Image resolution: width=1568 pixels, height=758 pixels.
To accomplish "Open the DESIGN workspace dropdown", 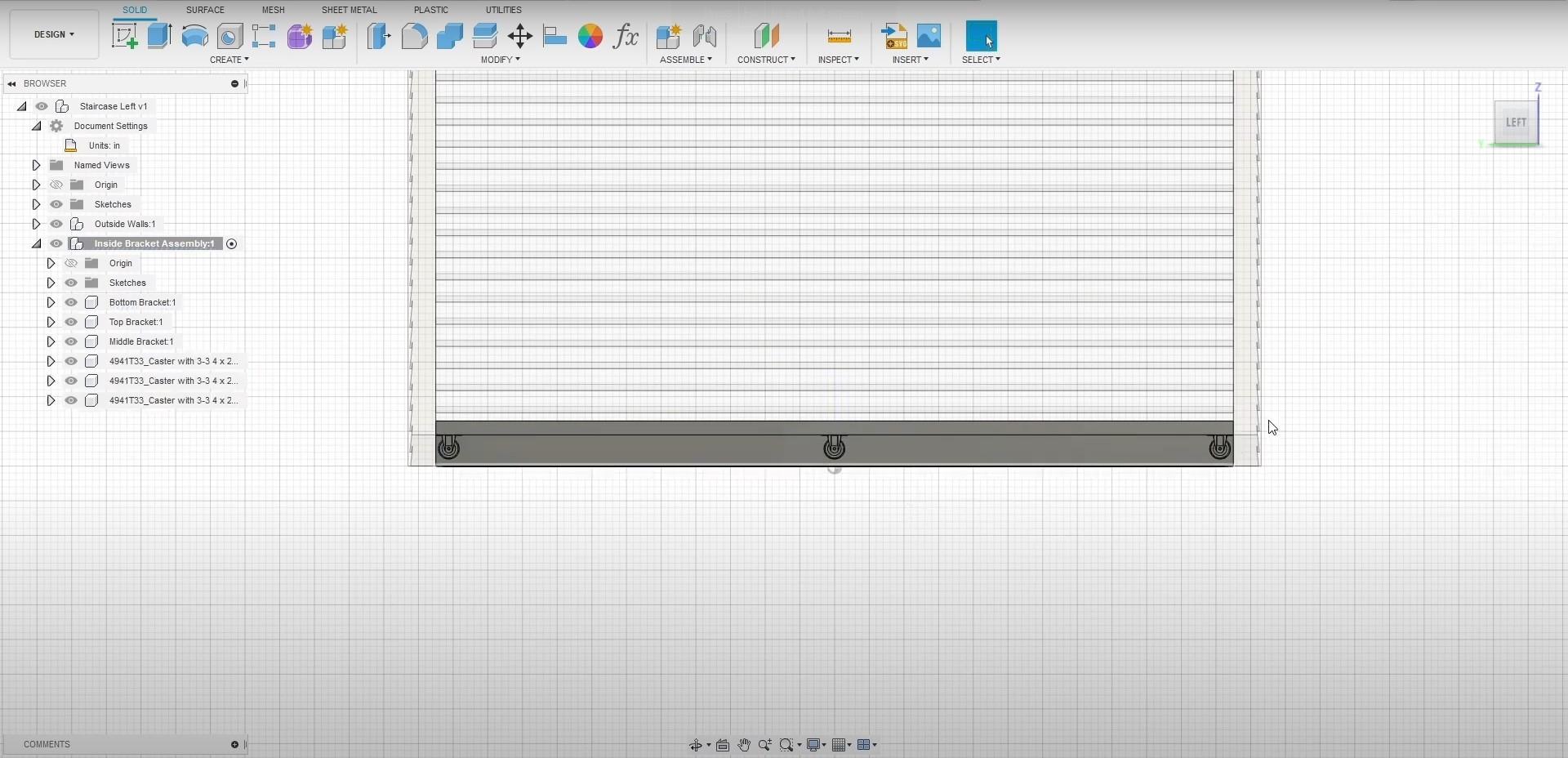I will (x=54, y=34).
